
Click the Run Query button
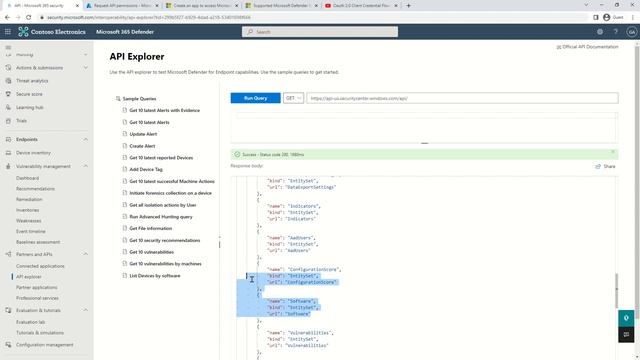point(256,98)
